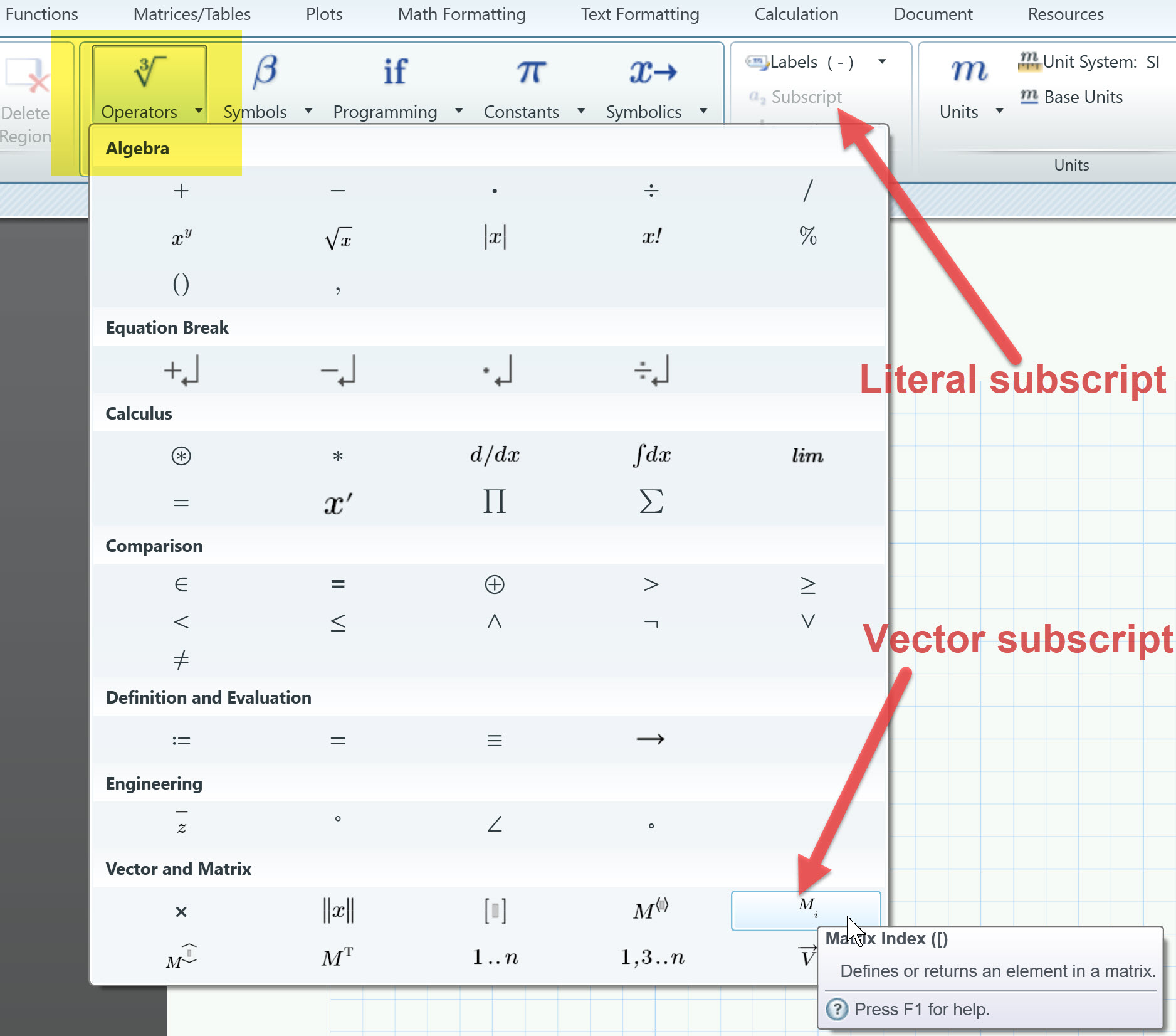Insert a matrix with bracket icon

[495, 911]
